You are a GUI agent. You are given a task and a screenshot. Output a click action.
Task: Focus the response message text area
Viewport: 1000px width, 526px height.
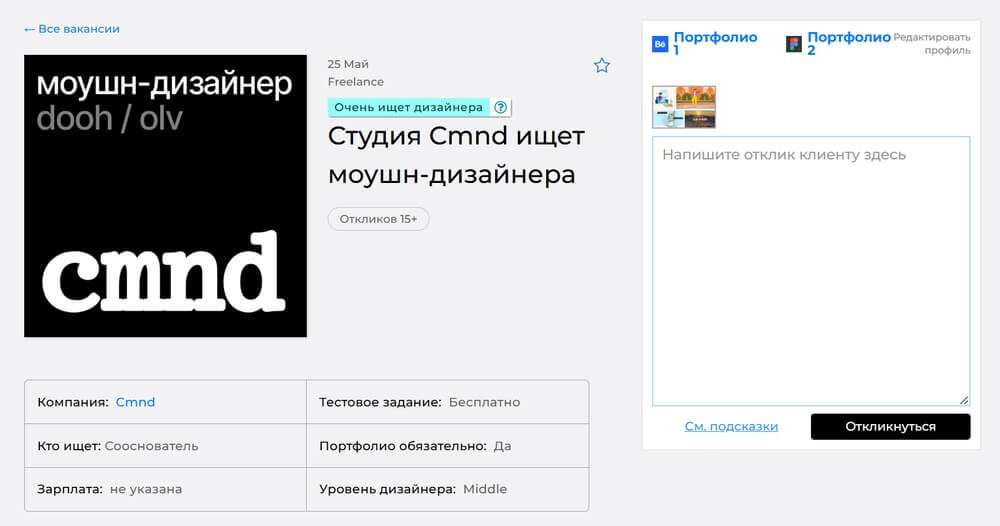click(811, 271)
